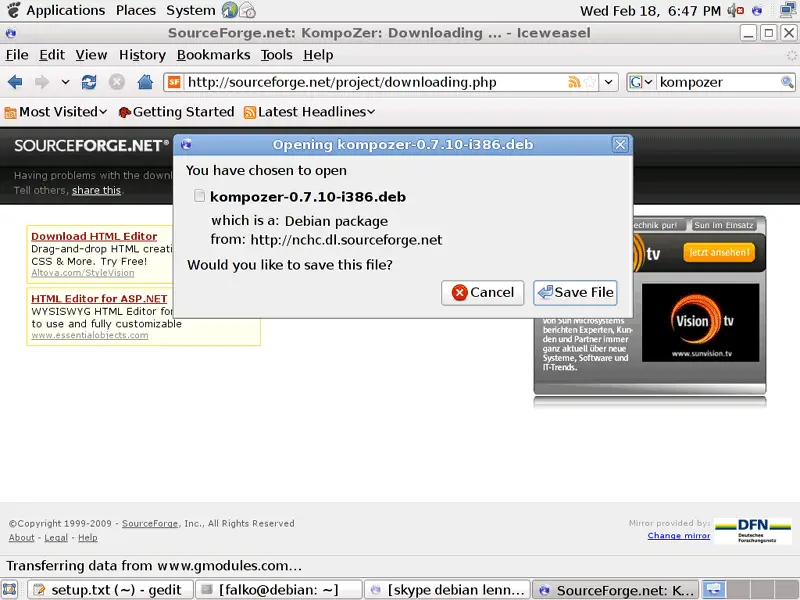Follow the 'share this' link
The width and height of the screenshot is (800, 600).
(96, 190)
